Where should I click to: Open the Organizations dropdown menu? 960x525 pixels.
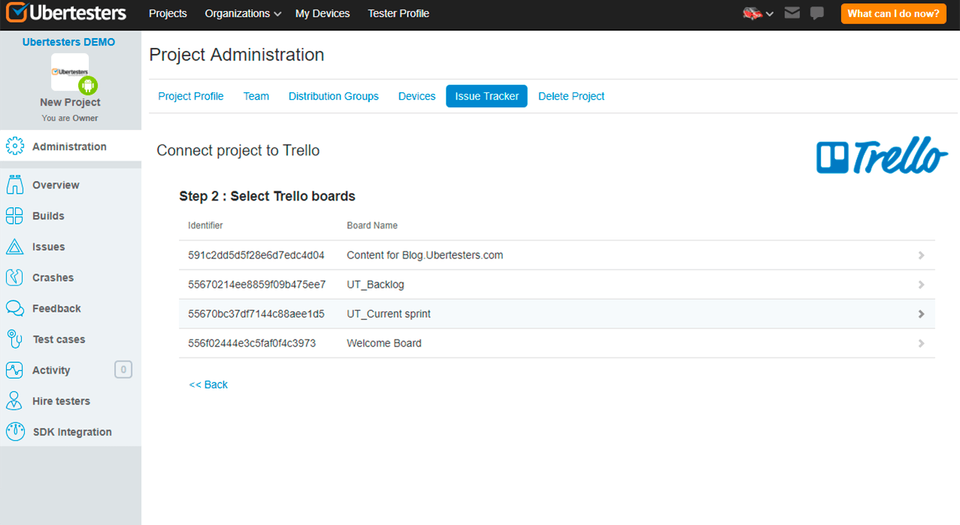pos(242,14)
